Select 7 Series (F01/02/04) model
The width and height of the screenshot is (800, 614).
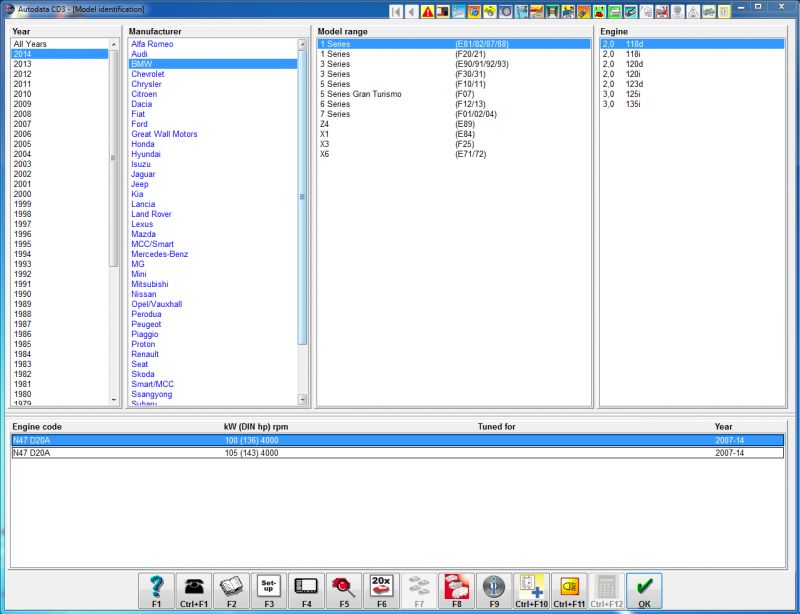454,114
